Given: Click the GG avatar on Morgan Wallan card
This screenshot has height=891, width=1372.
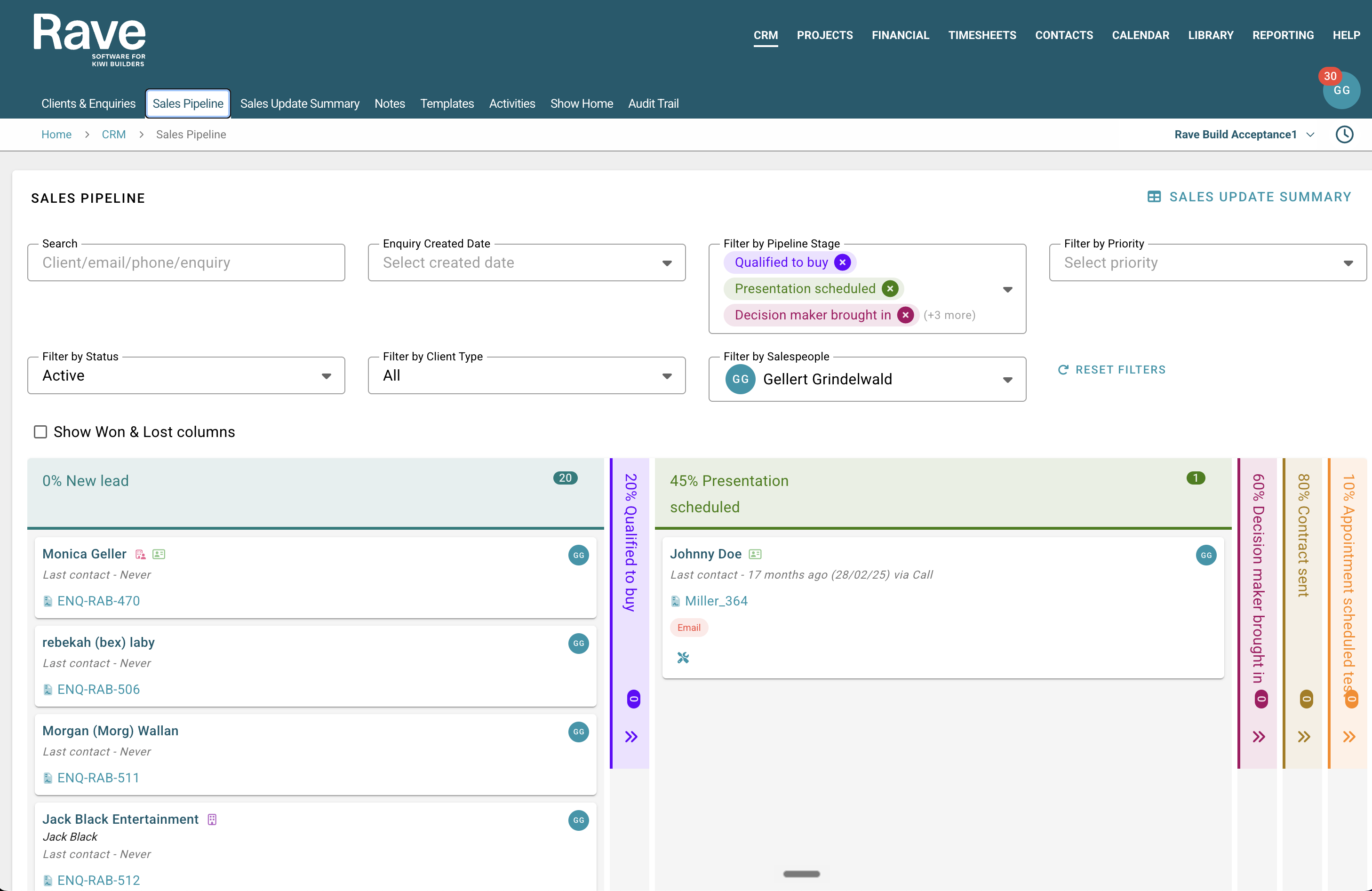Looking at the screenshot, I should pos(578,732).
